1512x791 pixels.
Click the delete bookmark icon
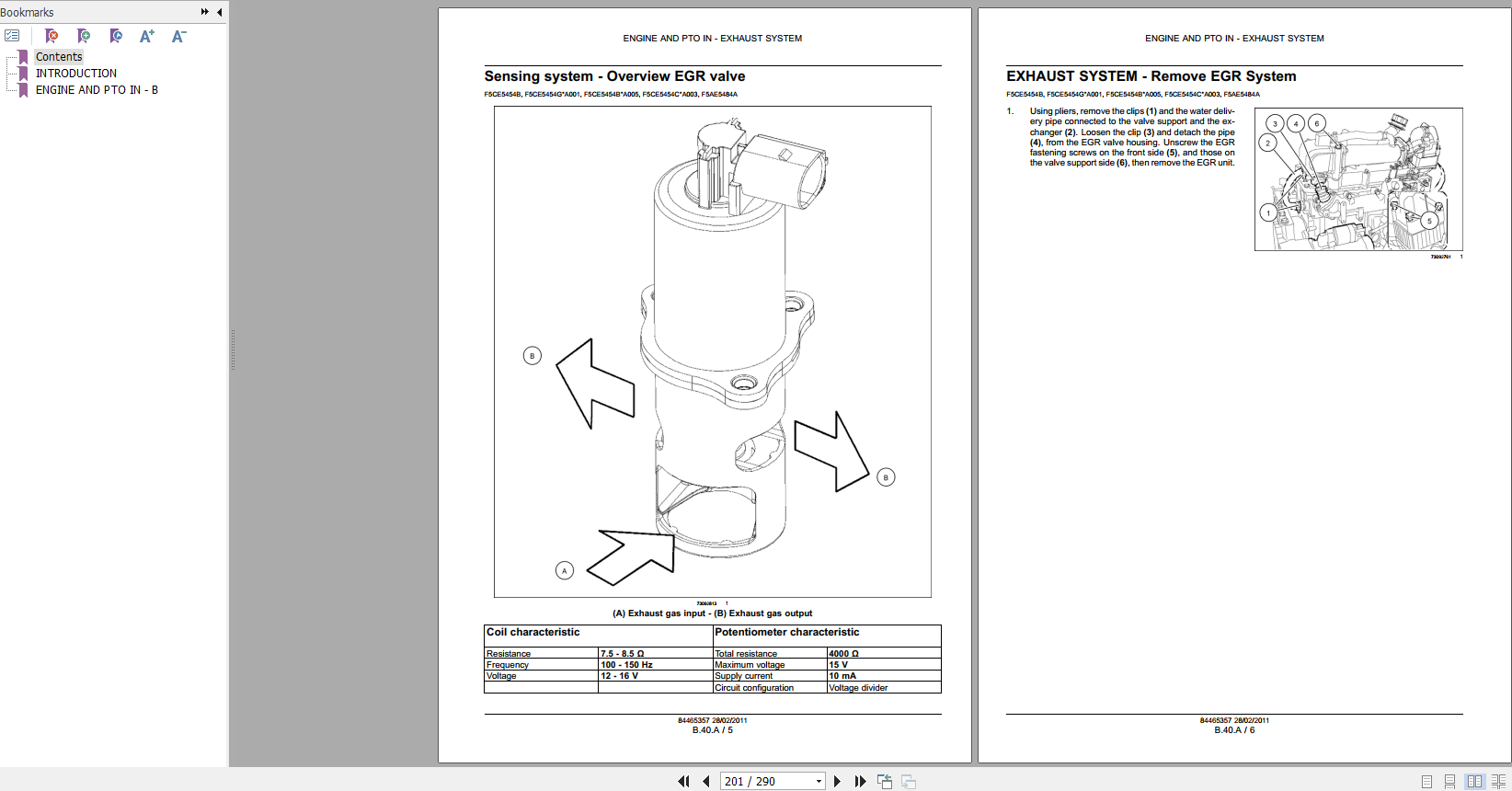[52, 36]
